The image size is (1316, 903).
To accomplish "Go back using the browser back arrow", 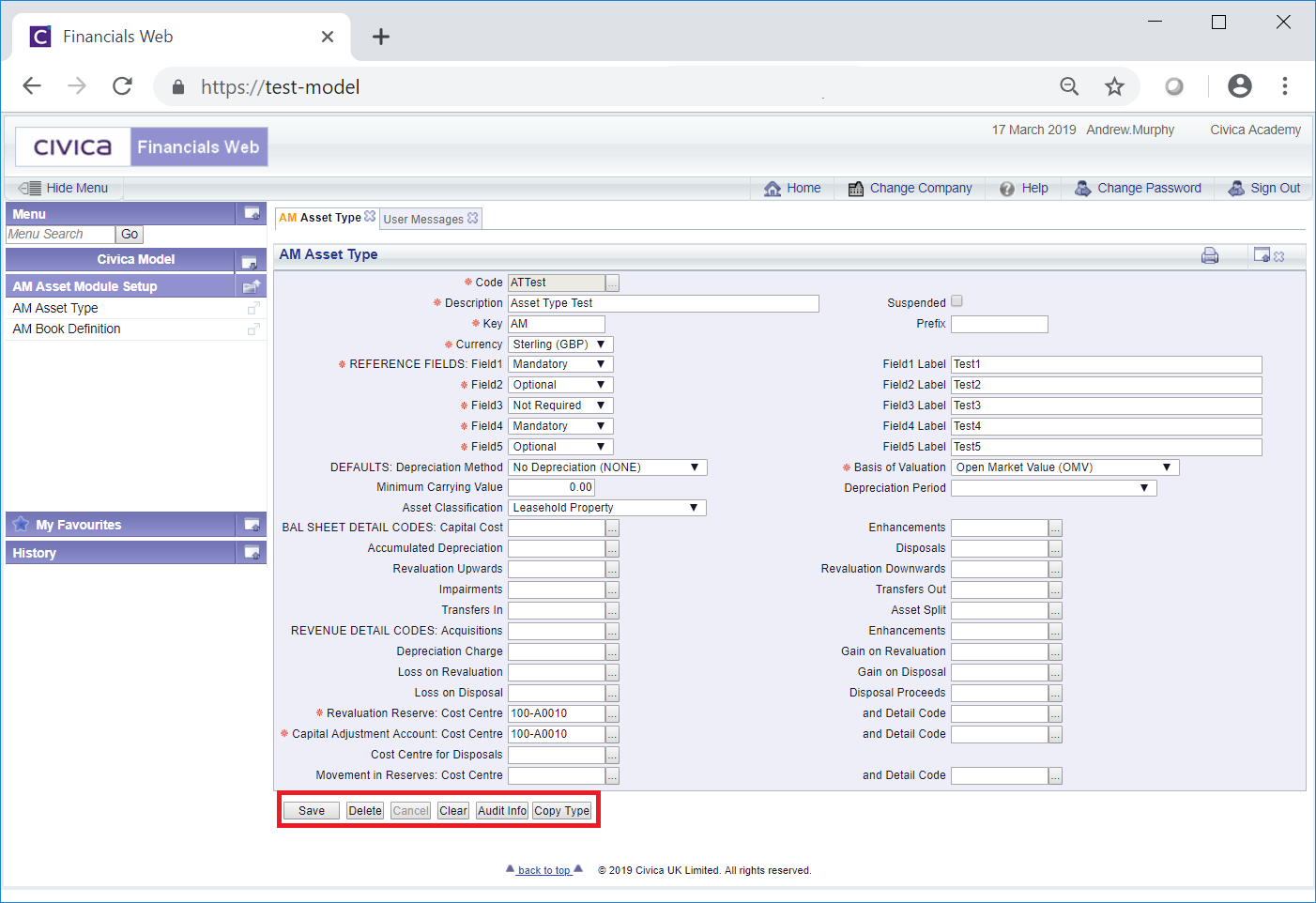I will click(x=32, y=86).
